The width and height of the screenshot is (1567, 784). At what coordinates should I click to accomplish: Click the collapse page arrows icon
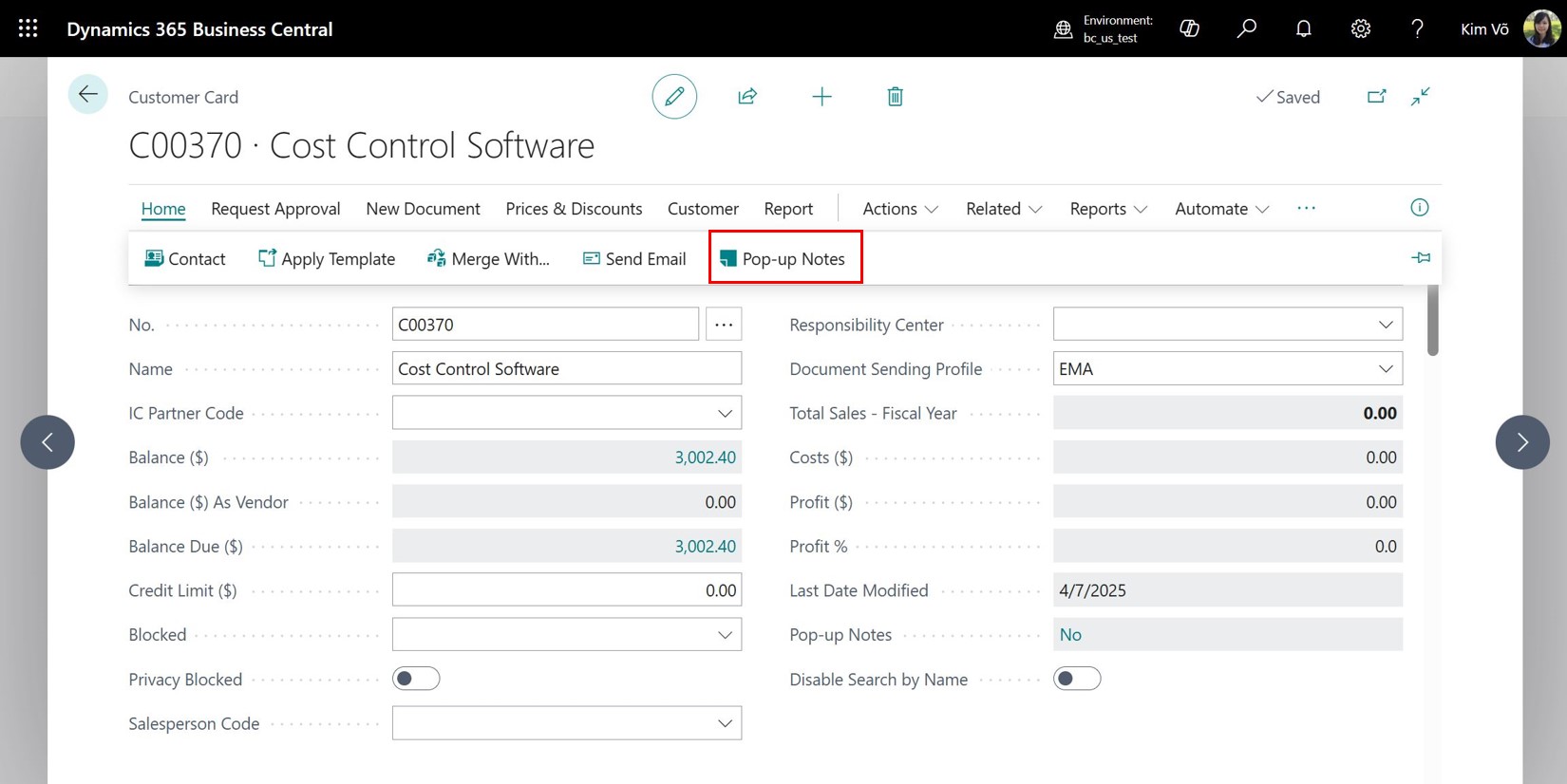1421,96
